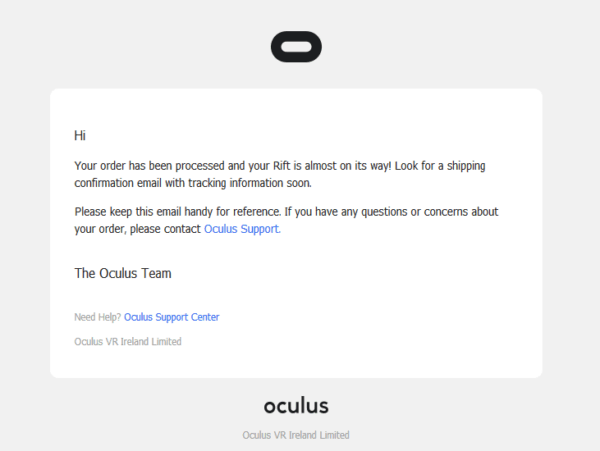The height and width of the screenshot is (451, 600).
Task: Click the words 'shipping' in first paragraph
Action: pos(466,166)
